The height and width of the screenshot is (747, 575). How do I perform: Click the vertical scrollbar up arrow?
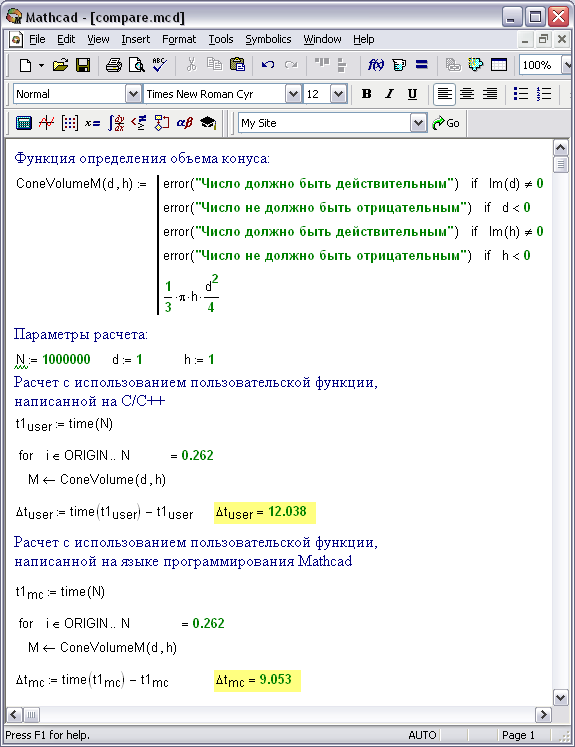click(560, 148)
